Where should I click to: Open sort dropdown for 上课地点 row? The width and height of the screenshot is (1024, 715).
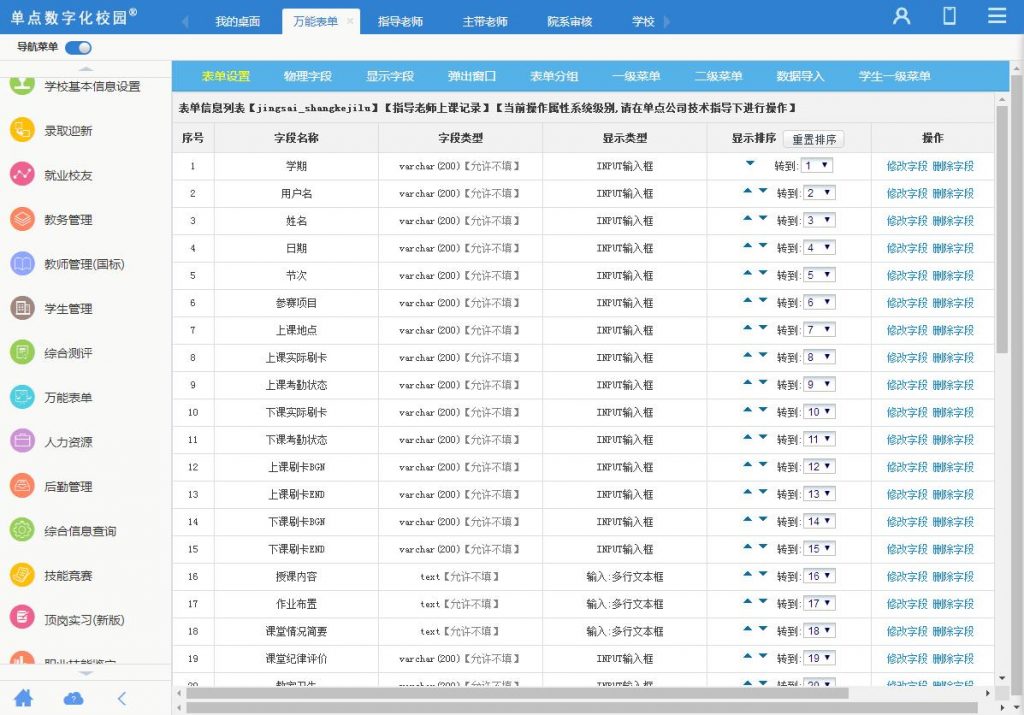tap(819, 330)
